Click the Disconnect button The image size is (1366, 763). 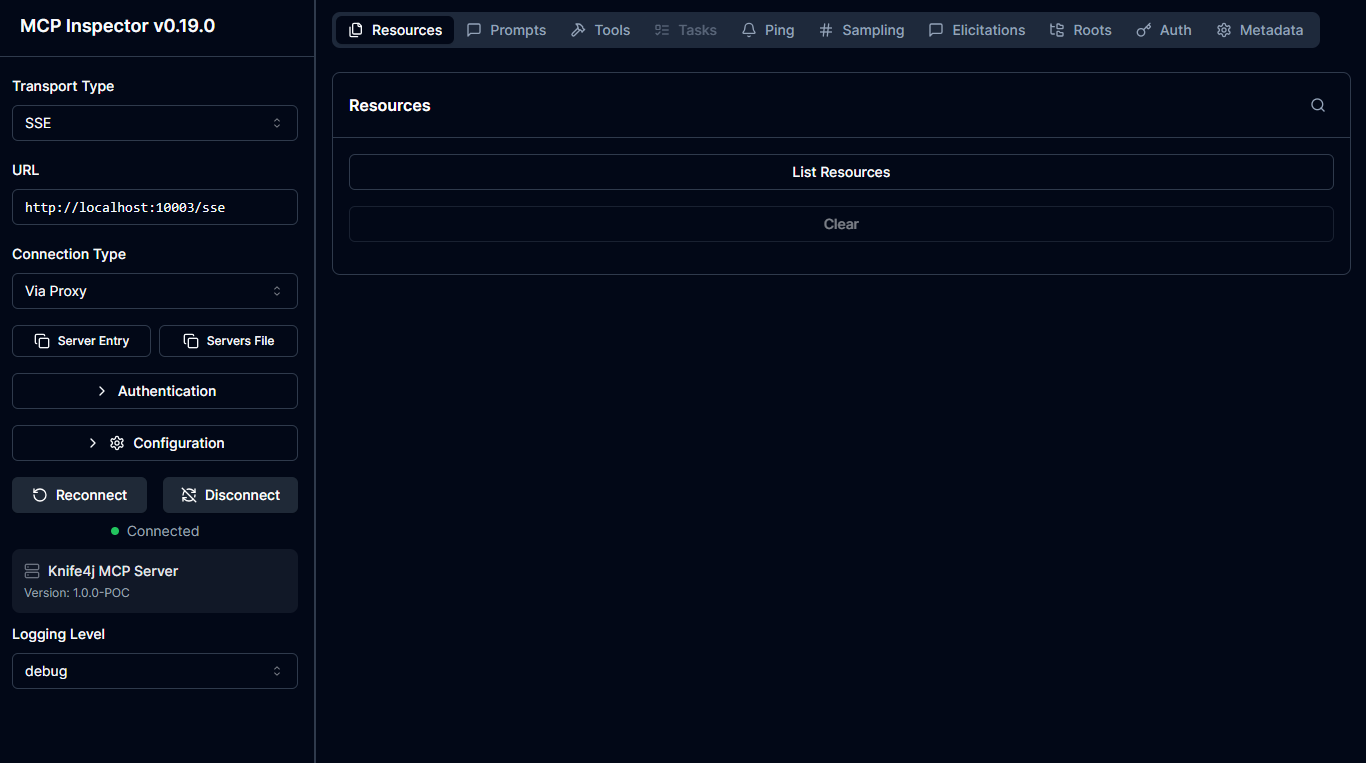click(230, 495)
